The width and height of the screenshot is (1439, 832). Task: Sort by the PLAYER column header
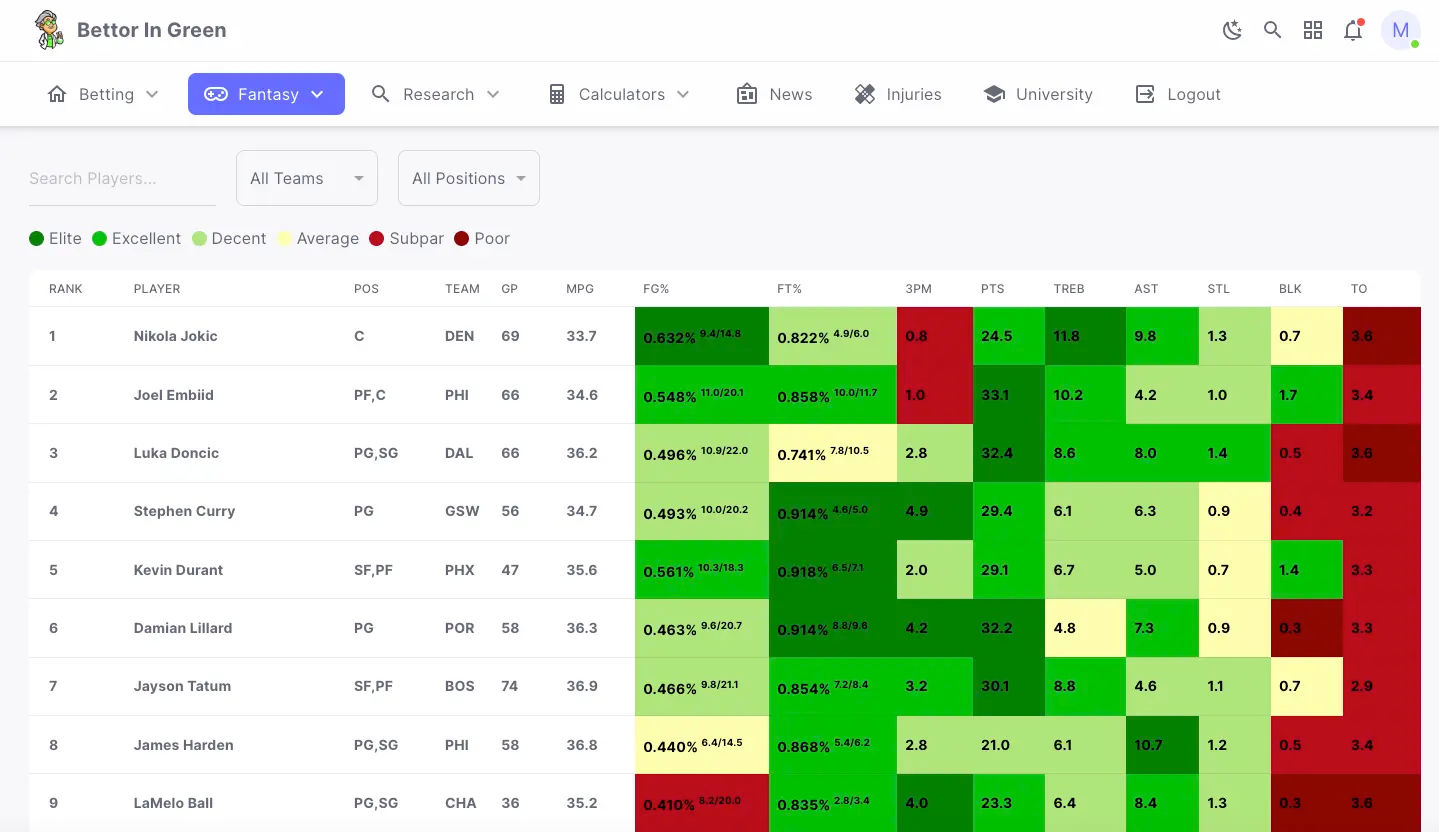[157, 289]
